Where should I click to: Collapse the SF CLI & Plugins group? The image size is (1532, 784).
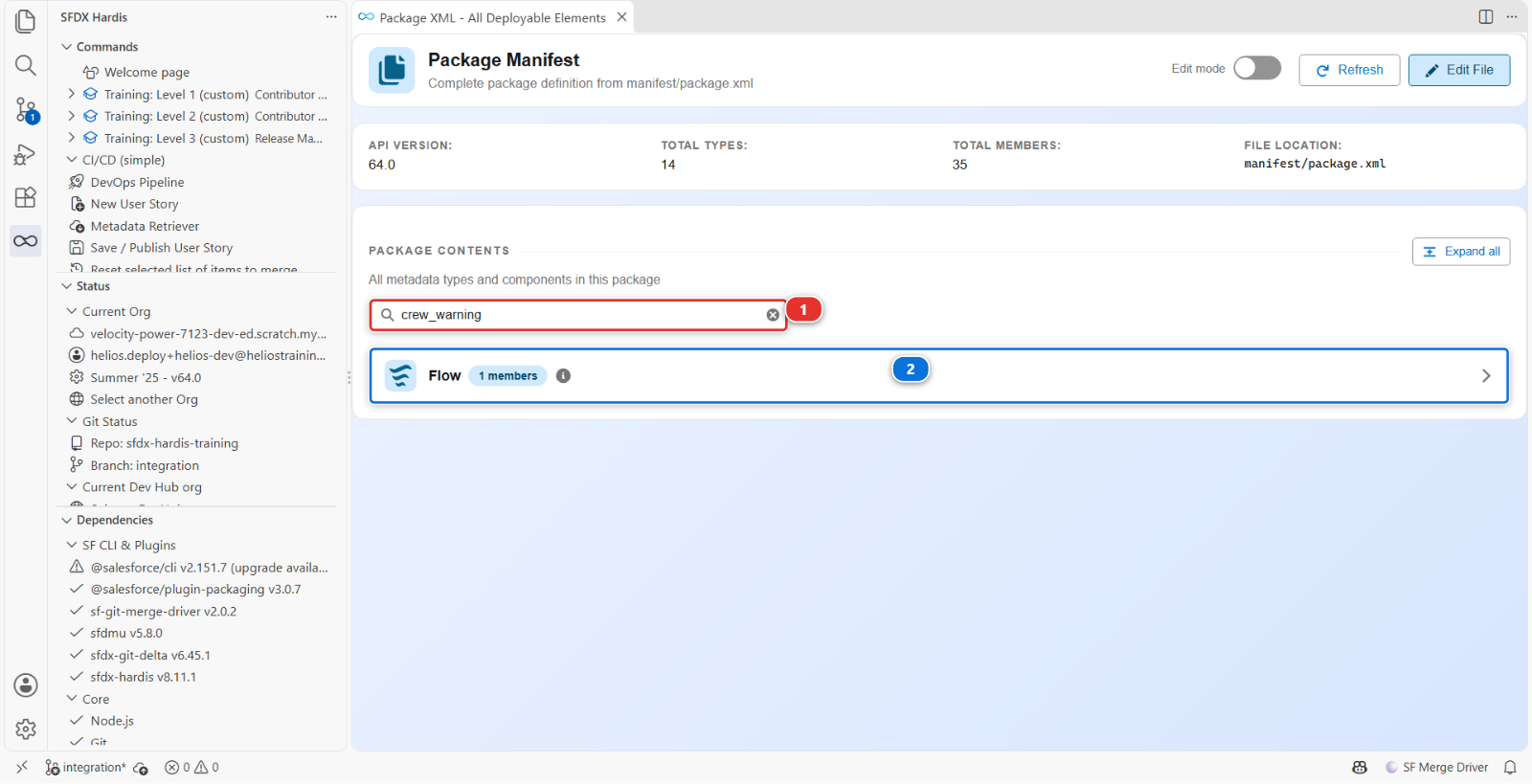pos(72,545)
